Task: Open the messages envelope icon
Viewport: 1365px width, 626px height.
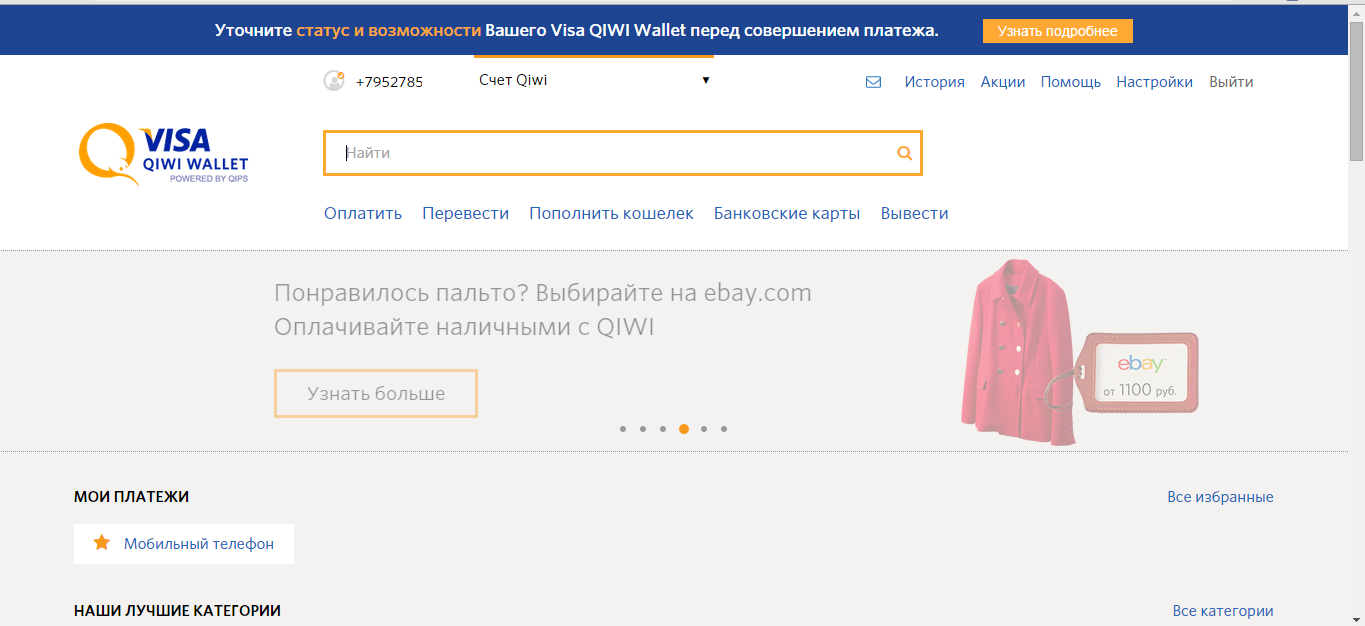Action: click(x=873, y=82)
